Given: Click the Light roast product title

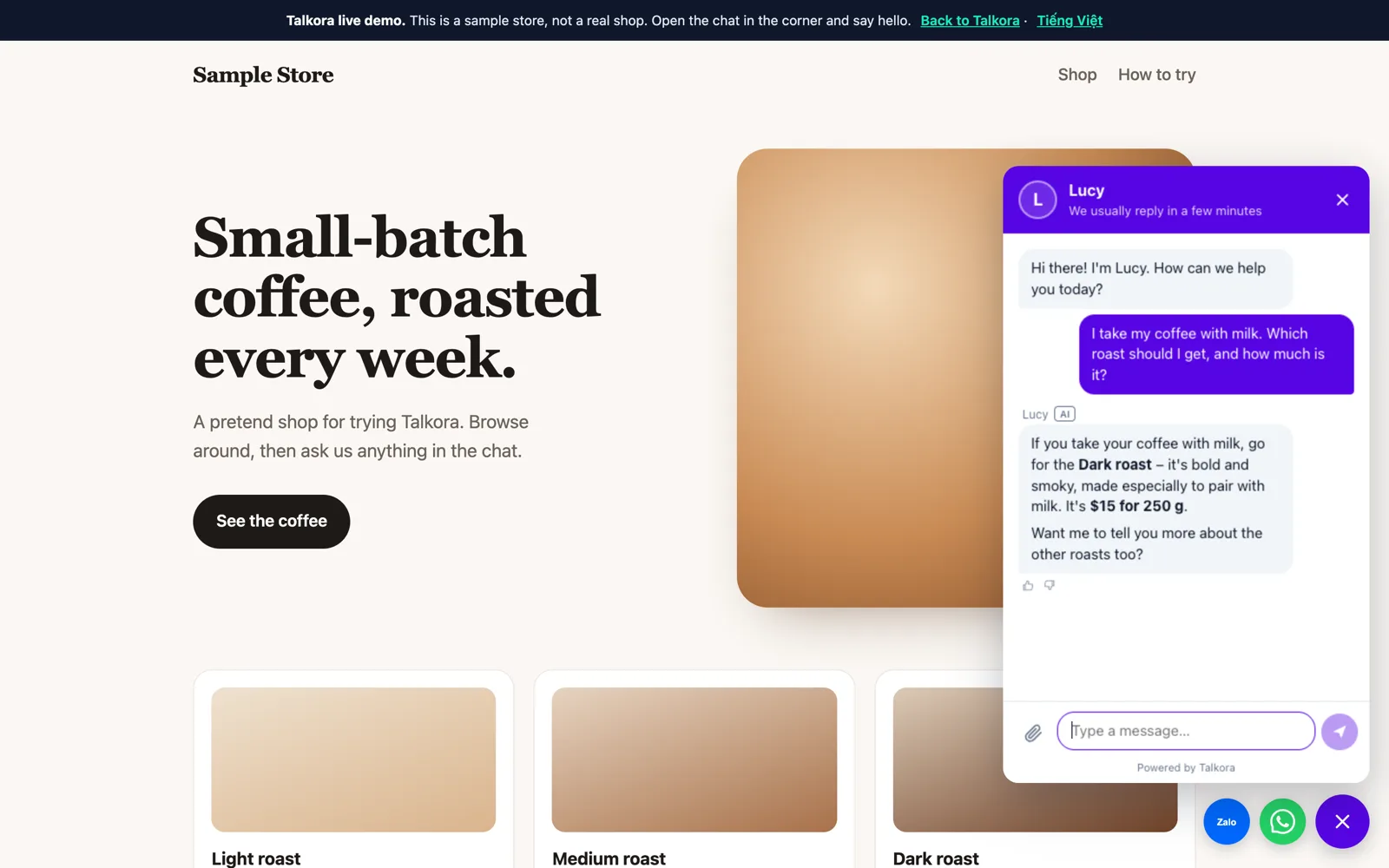Looking at the screenshot, I should click(256, 858).
